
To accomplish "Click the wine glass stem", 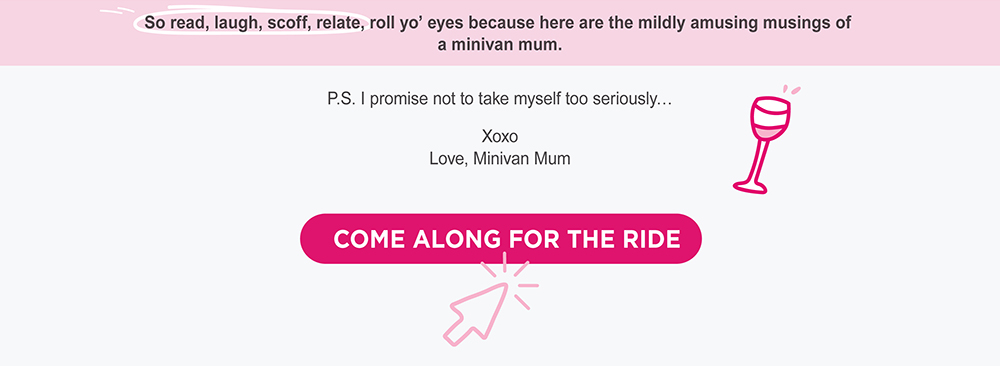I will click(760, 160).
